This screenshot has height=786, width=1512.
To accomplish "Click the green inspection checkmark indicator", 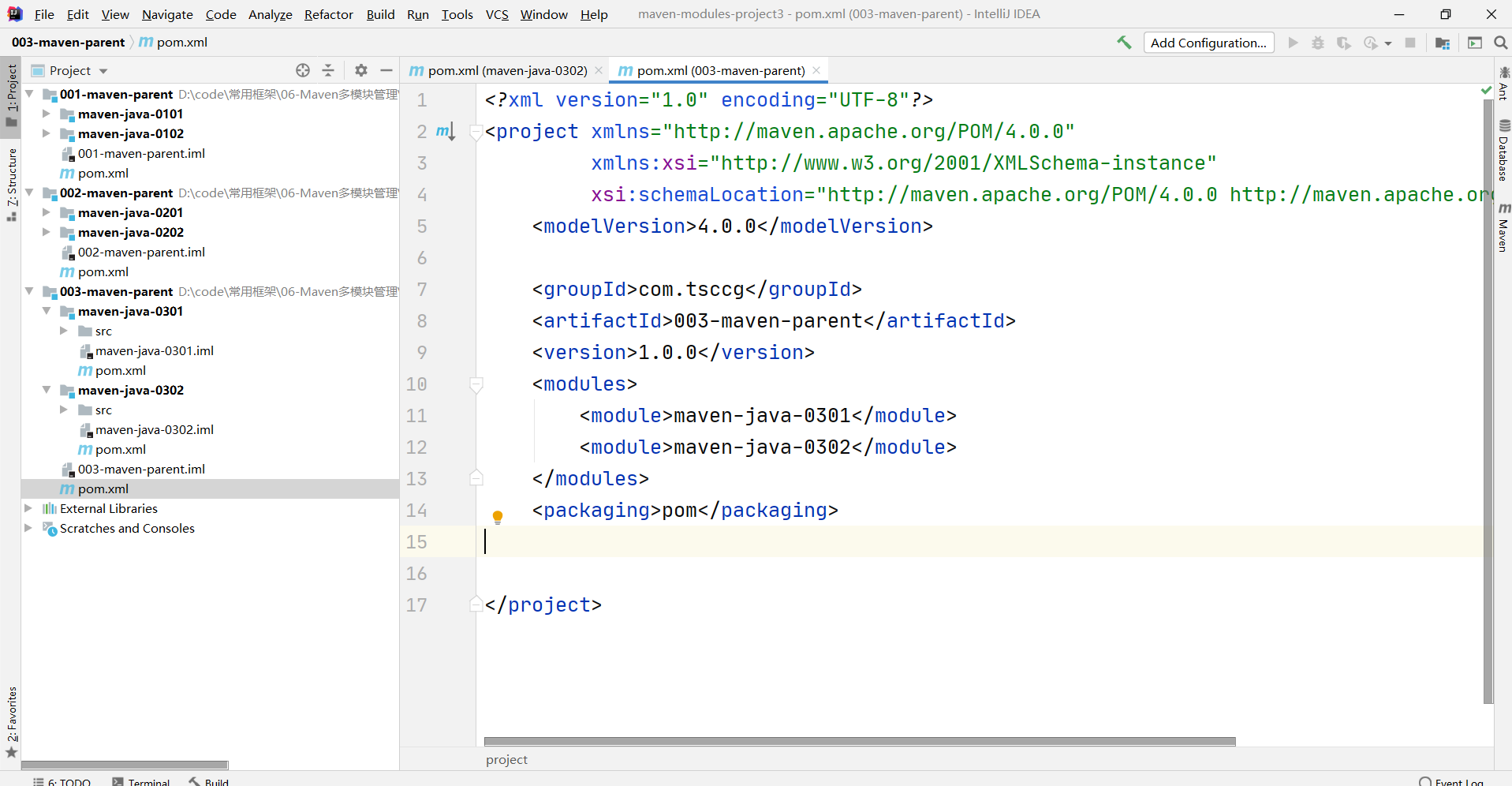I will click(1487, 91).
